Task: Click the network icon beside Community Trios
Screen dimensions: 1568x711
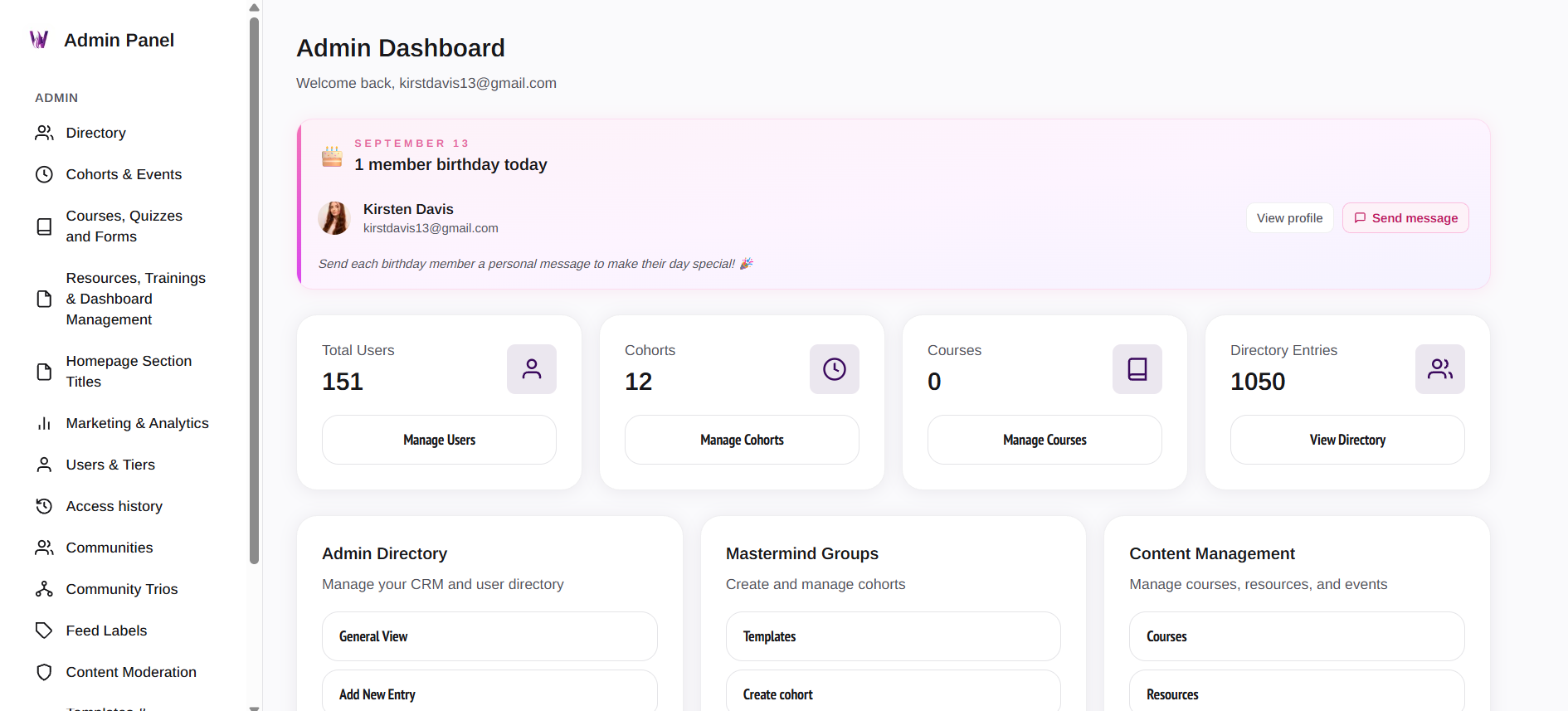Action: 44,589
